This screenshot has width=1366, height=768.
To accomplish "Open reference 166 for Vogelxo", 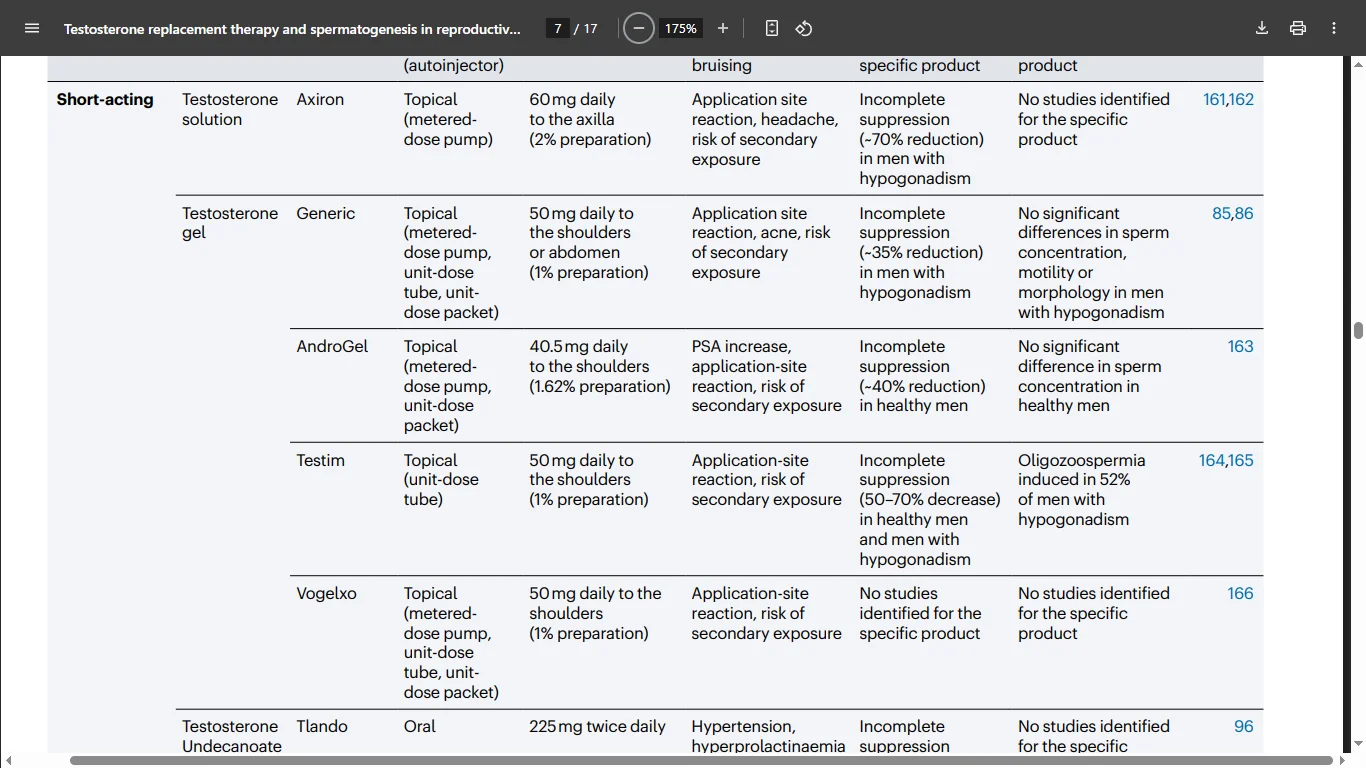I will click(x=1240, y=593).
